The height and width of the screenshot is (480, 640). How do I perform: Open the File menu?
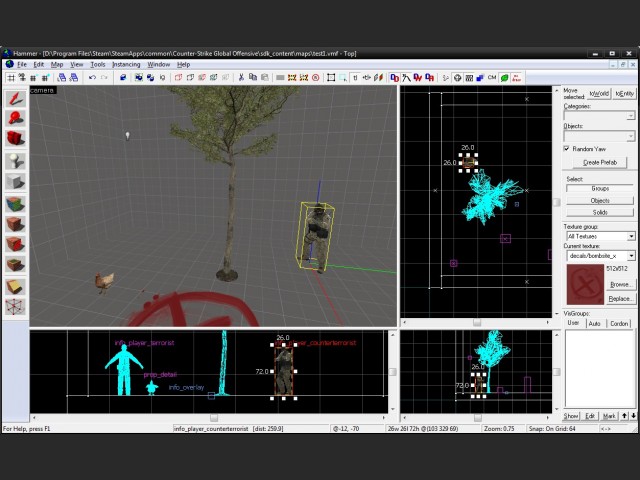tap(22, 64)
